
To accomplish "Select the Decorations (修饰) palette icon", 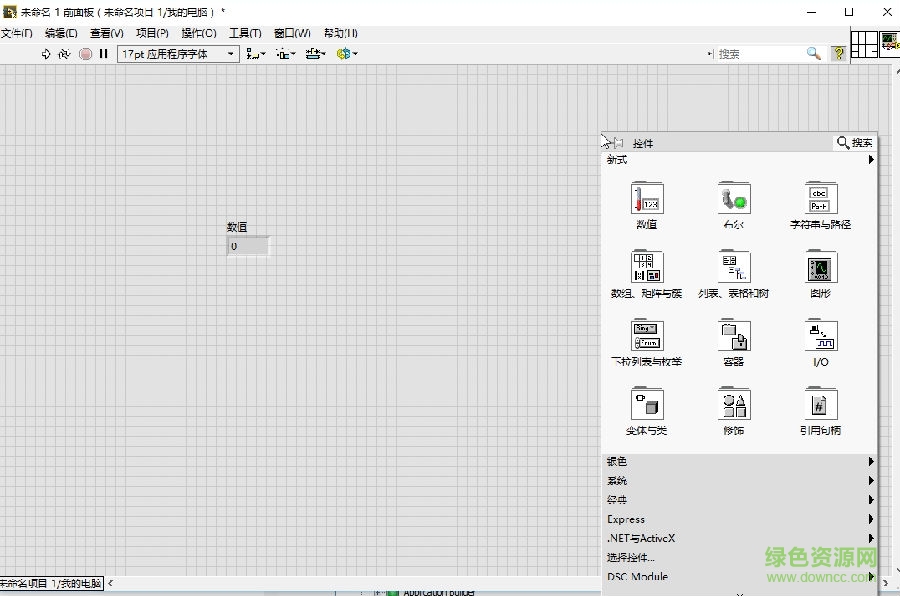I will pyautogui.click(x=732, y=404).
